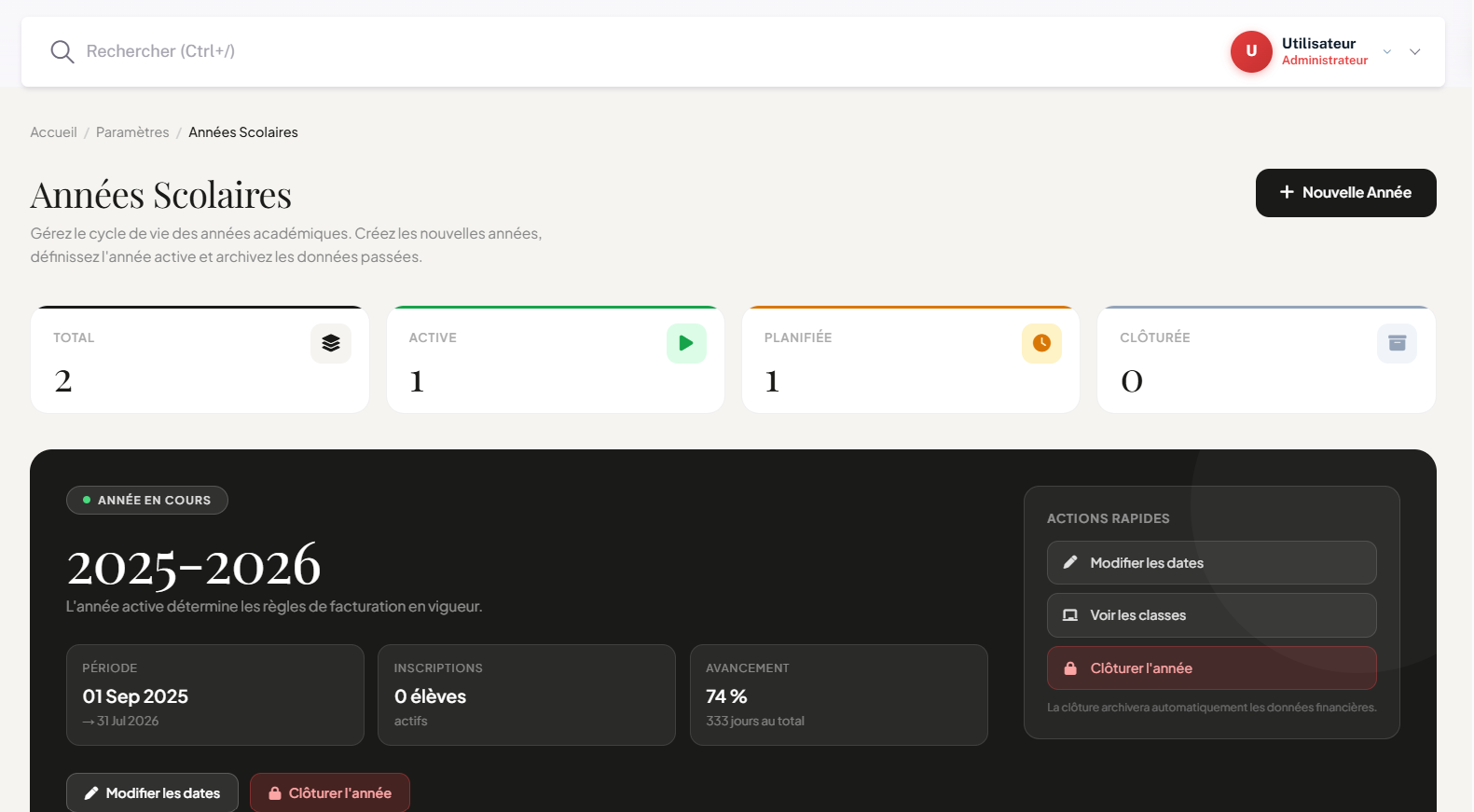Click the plus icon in Nouvelle Année

(1287, 192)
